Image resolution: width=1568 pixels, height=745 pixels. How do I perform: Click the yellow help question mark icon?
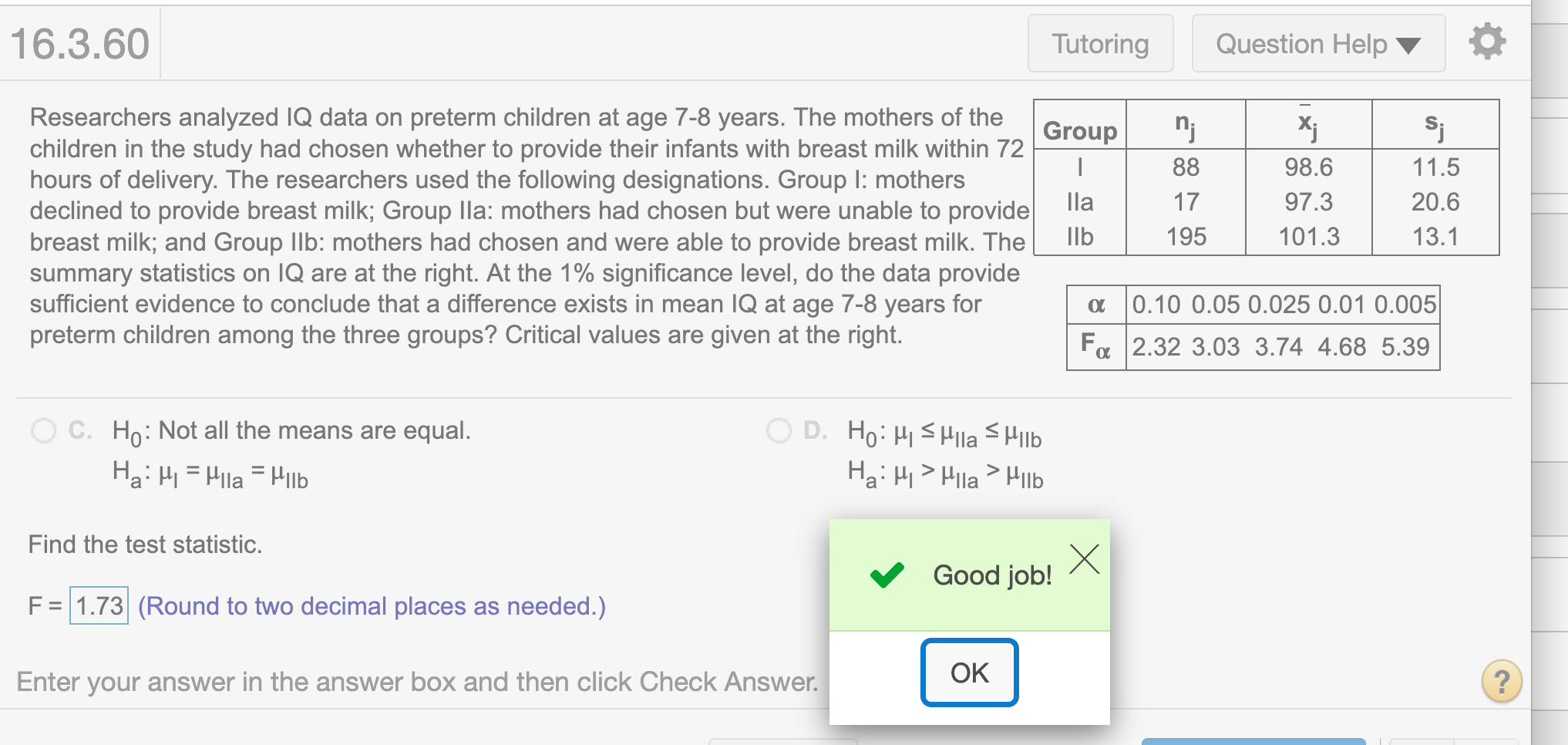point(1501,681)
